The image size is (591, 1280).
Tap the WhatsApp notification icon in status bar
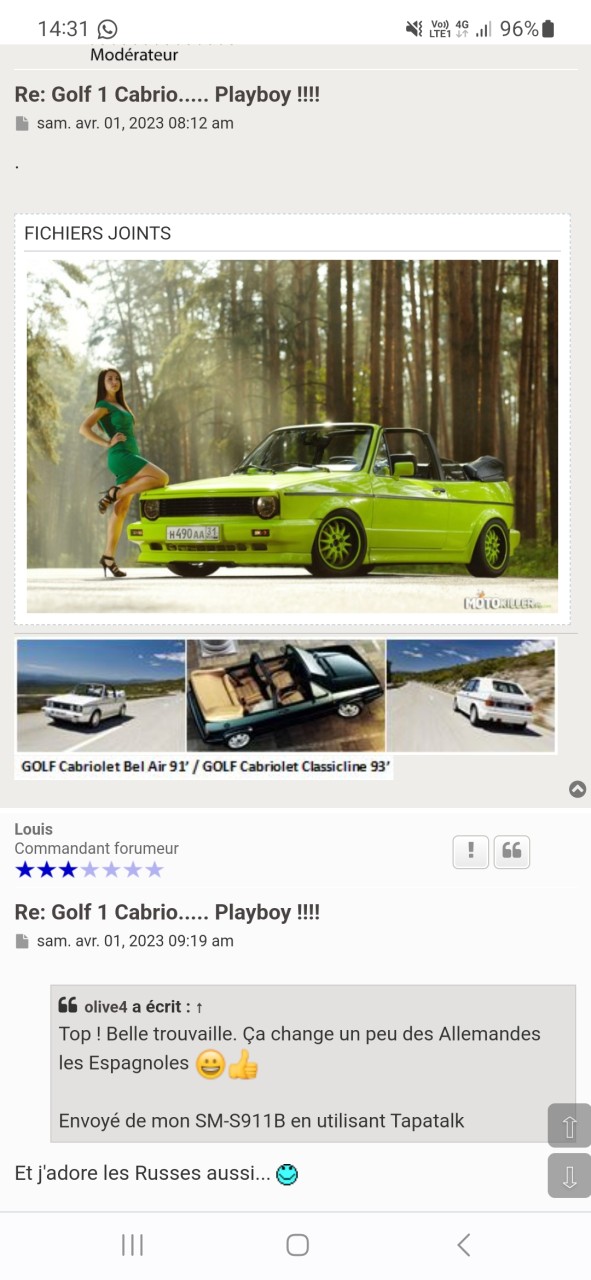coord(107,29)
